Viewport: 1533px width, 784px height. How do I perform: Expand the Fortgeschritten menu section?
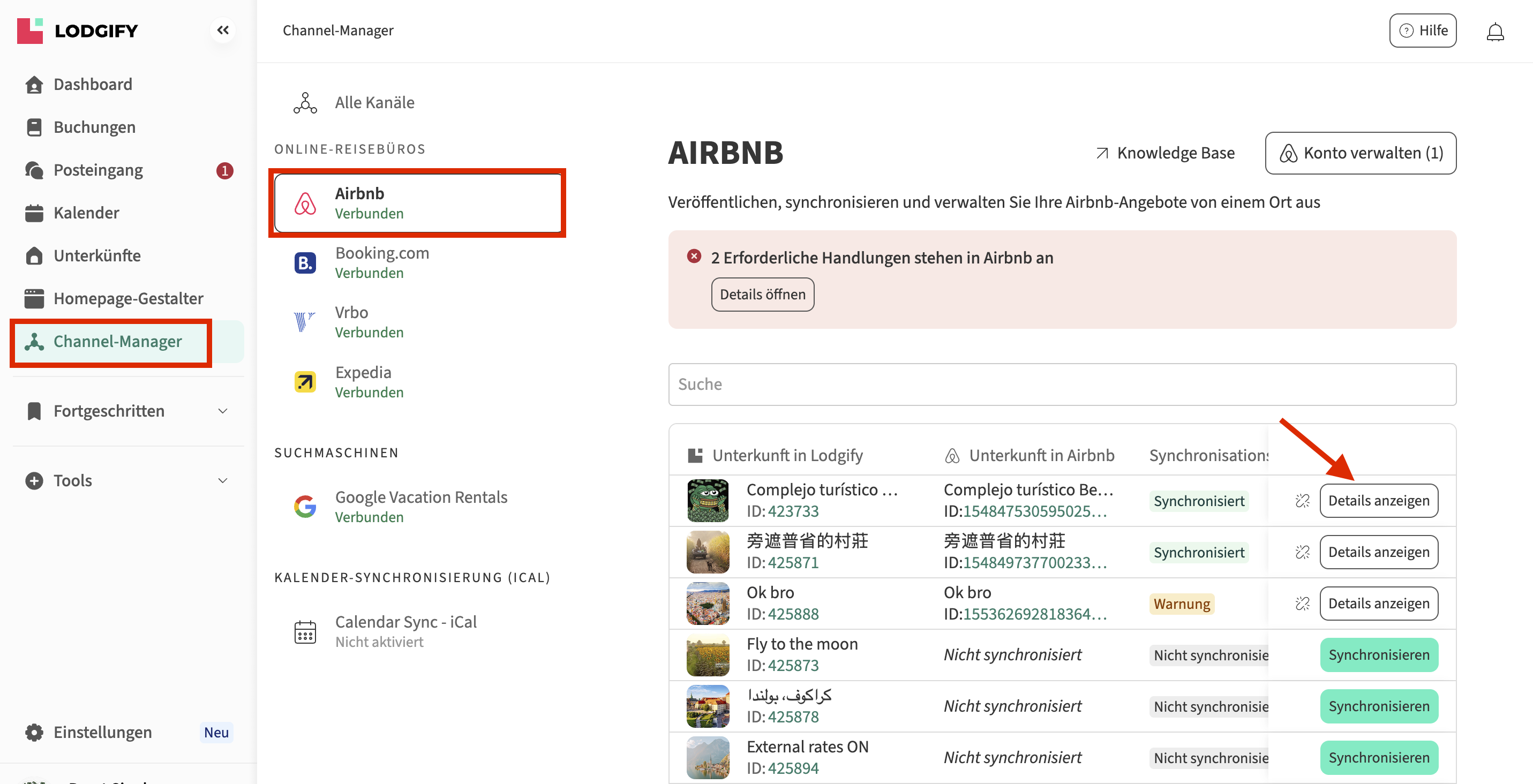point(223,411)
